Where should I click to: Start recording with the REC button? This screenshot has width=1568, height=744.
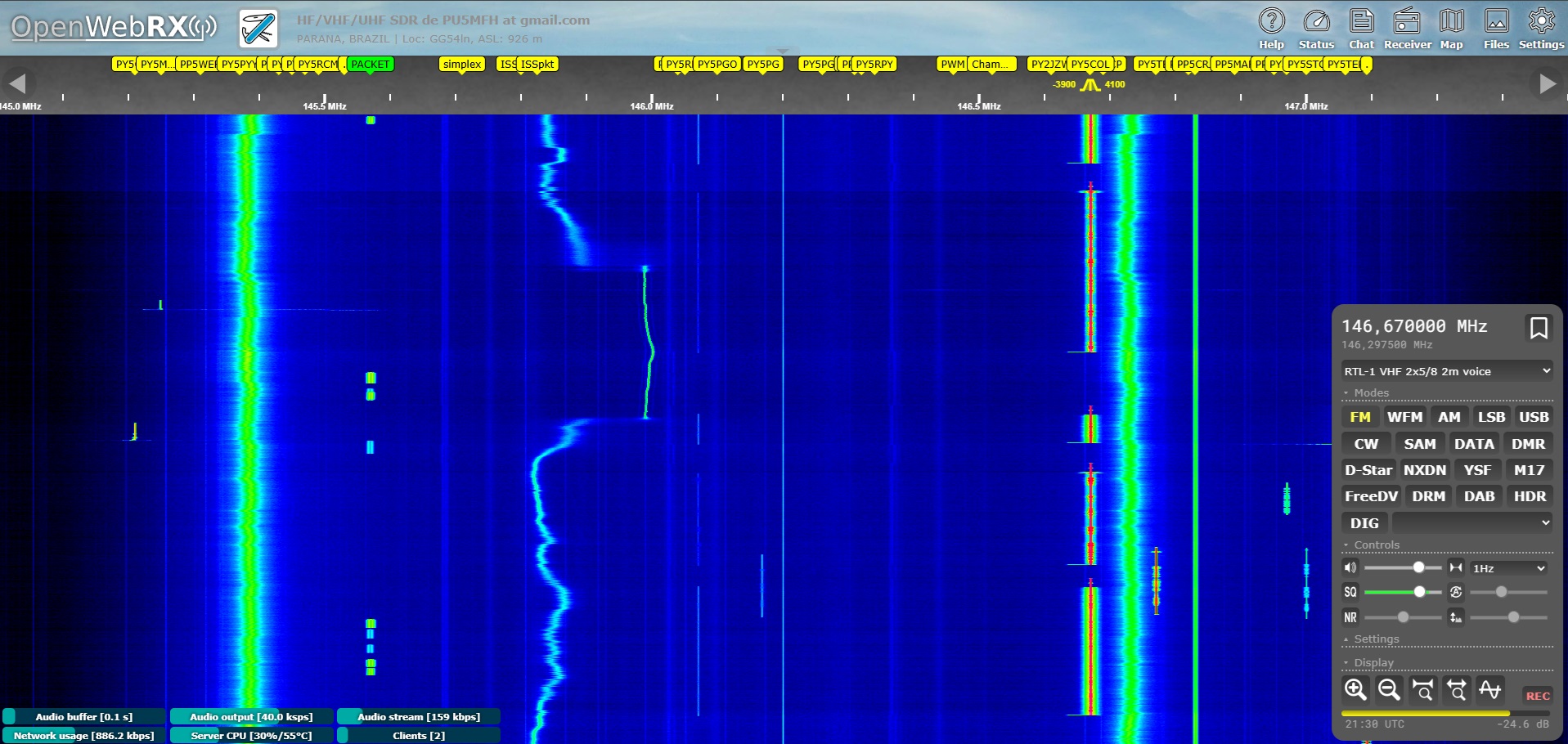pos(1537,696)
